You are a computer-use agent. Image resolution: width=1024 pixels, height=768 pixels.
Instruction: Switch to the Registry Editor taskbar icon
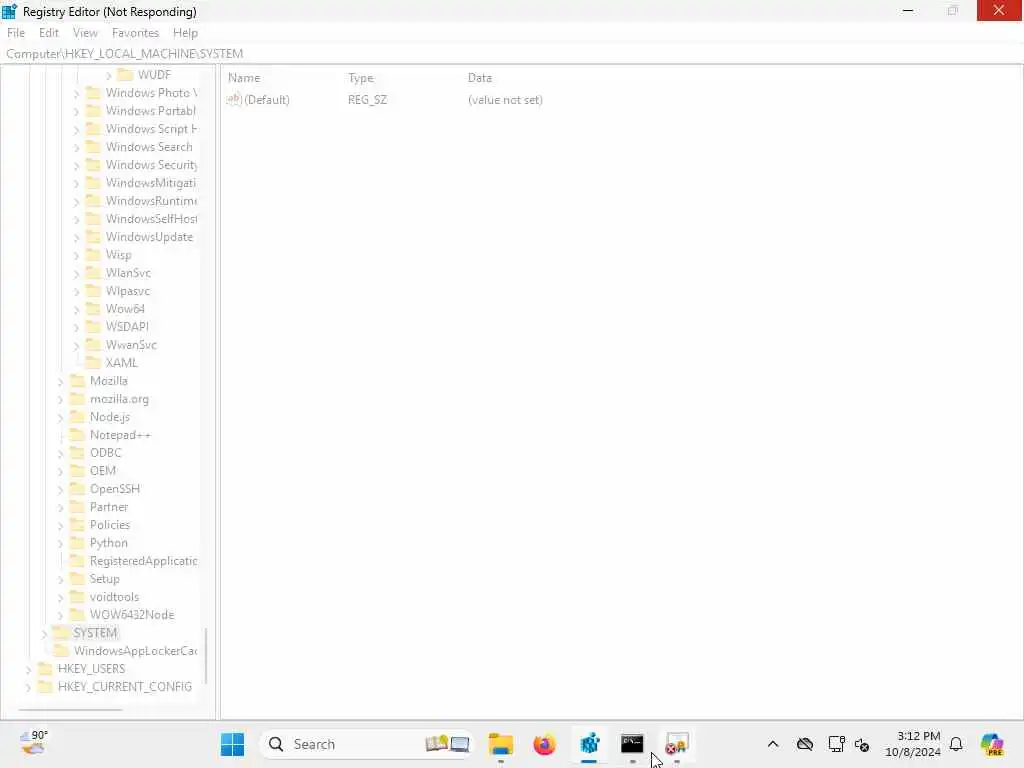[589, 744]
